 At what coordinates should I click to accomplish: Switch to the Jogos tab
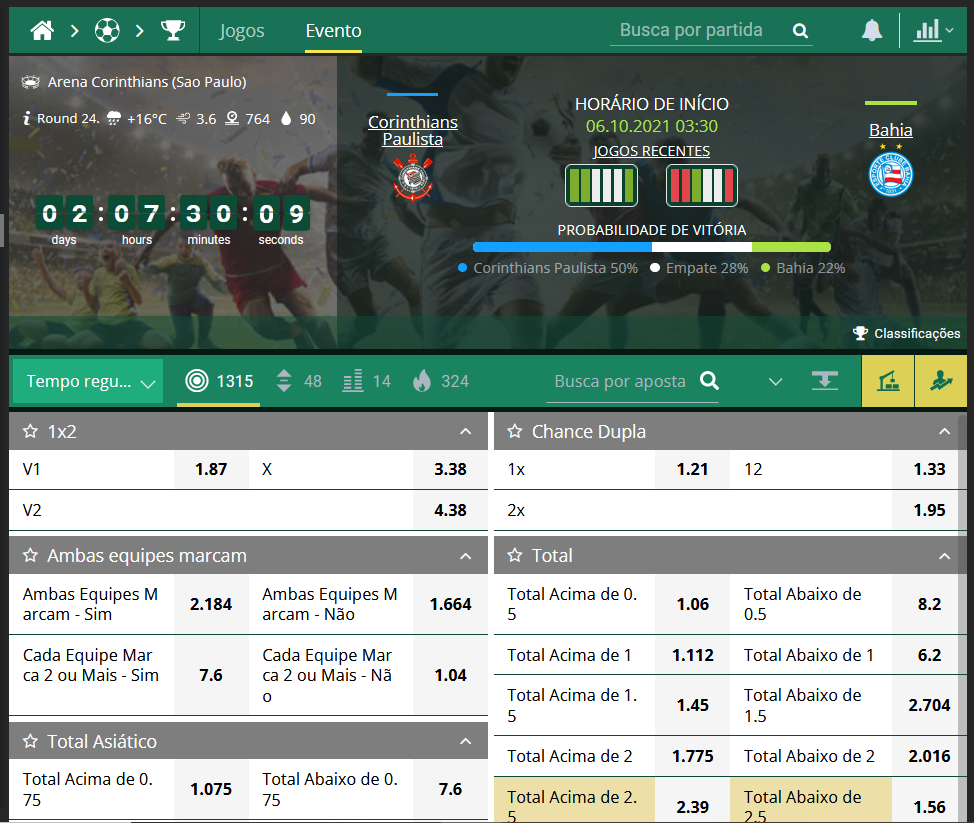click(x=242, y=30)
